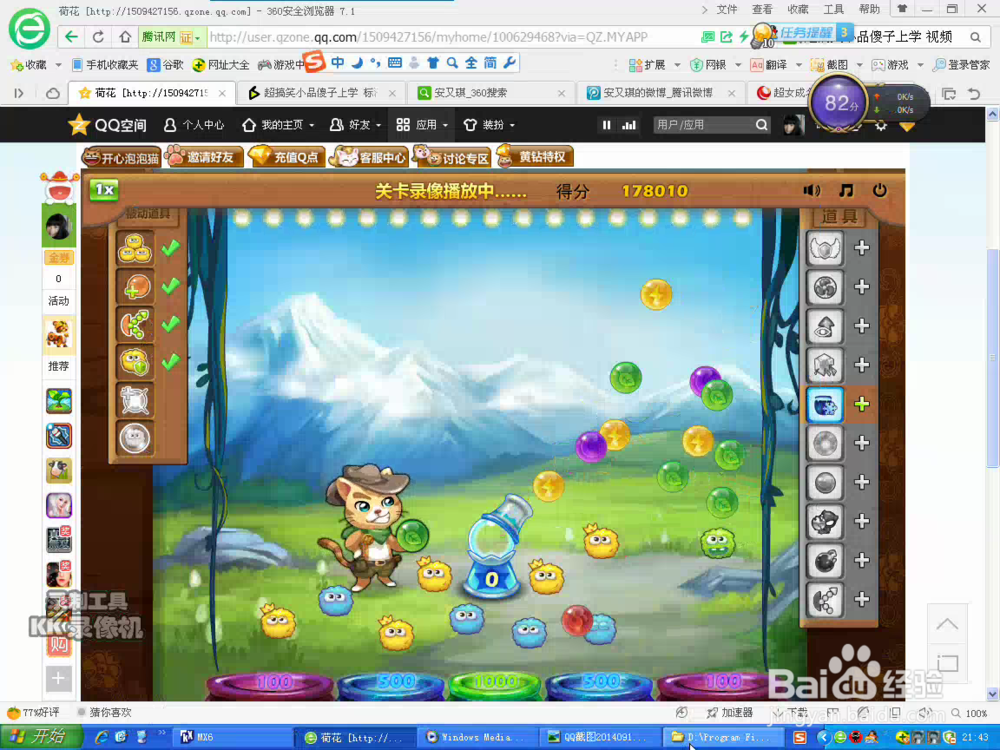Click the QQ空间 settings gear icon
The height and width of the screenshot is (750, 1000).
click(881, 126)
